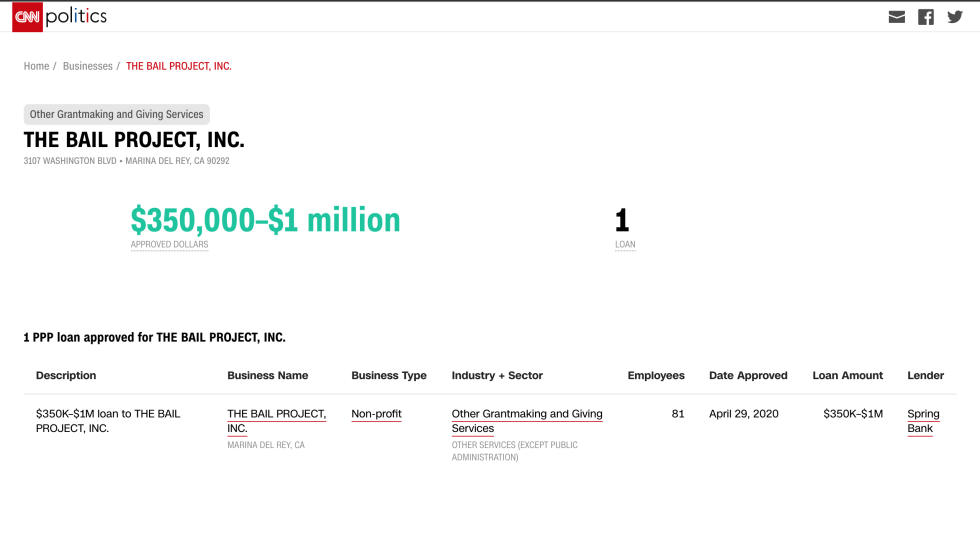Screen dimensions: 980x553
Task: Click the $350,000–$1 million approved amount
Action: [x=266, y=220]
